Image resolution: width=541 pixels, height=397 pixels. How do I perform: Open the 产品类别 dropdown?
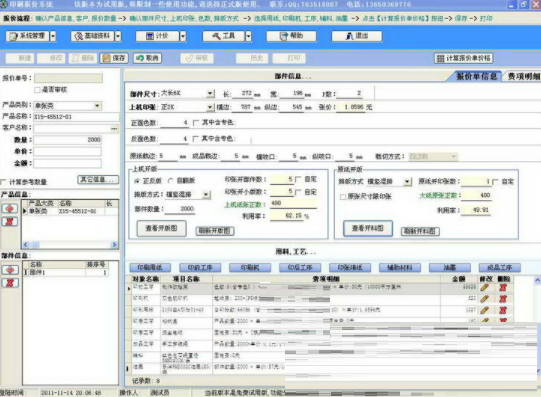(98, 106)
